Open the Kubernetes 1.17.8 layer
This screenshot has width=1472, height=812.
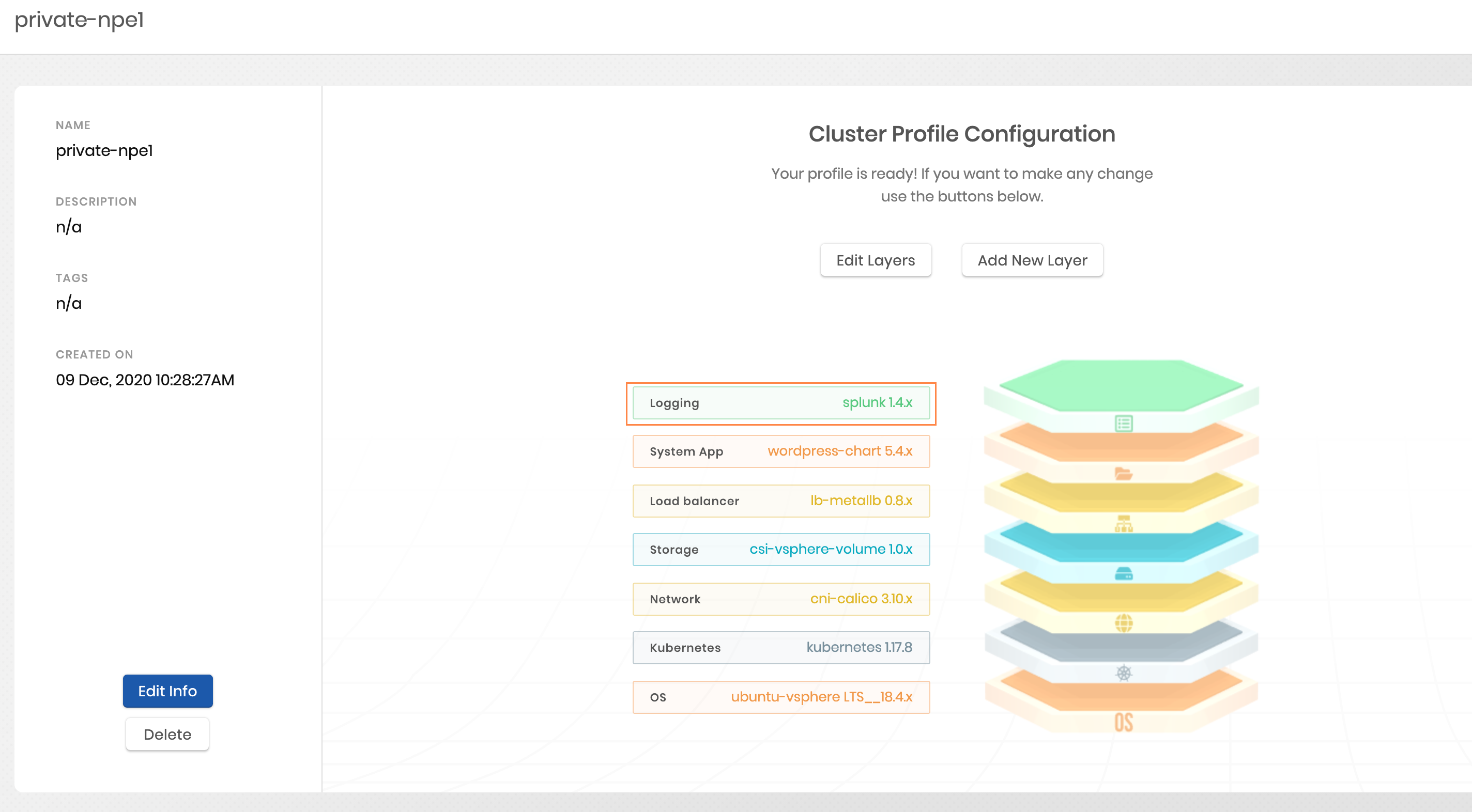pos(781,648)
